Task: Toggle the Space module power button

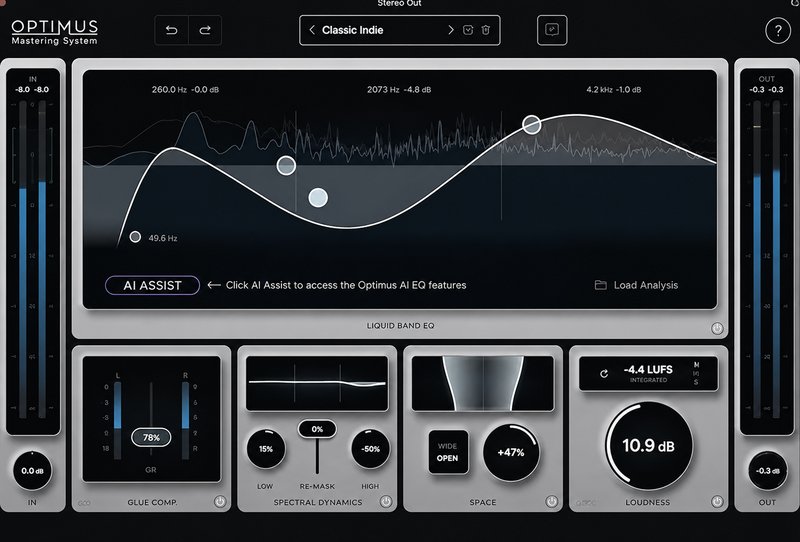Action: [552, 501]
